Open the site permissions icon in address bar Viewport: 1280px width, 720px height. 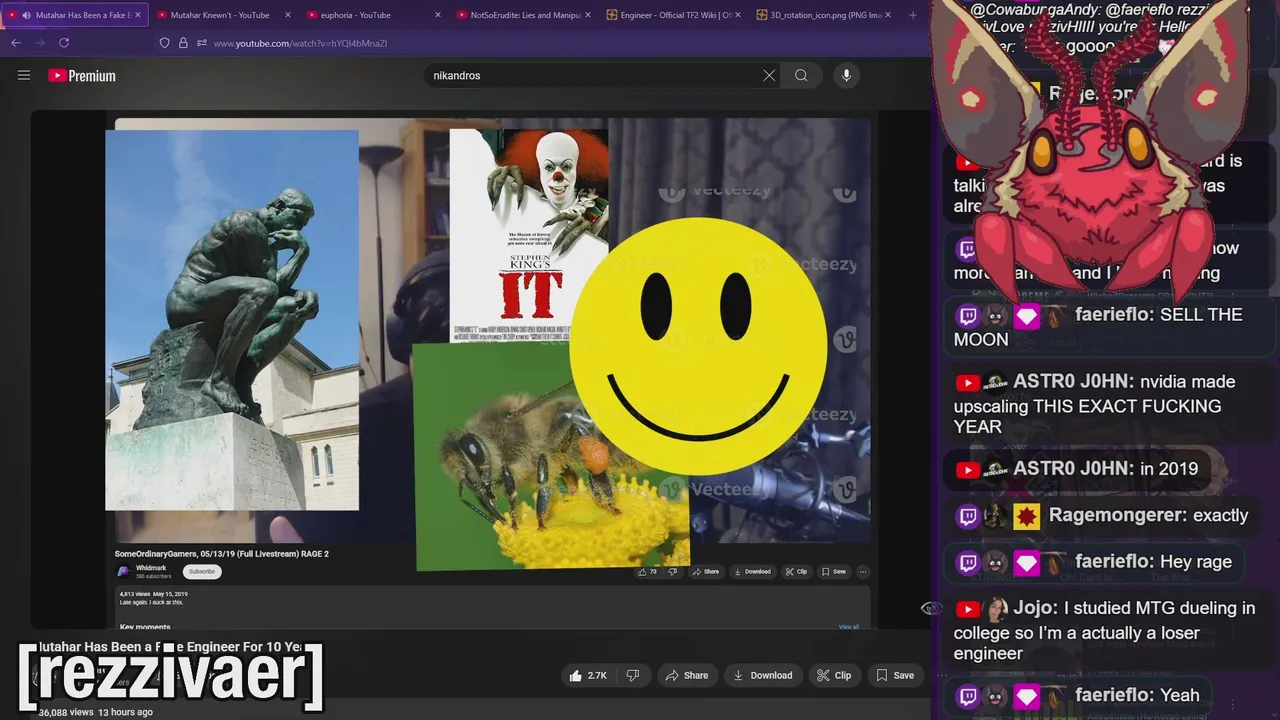click(201, 43)
